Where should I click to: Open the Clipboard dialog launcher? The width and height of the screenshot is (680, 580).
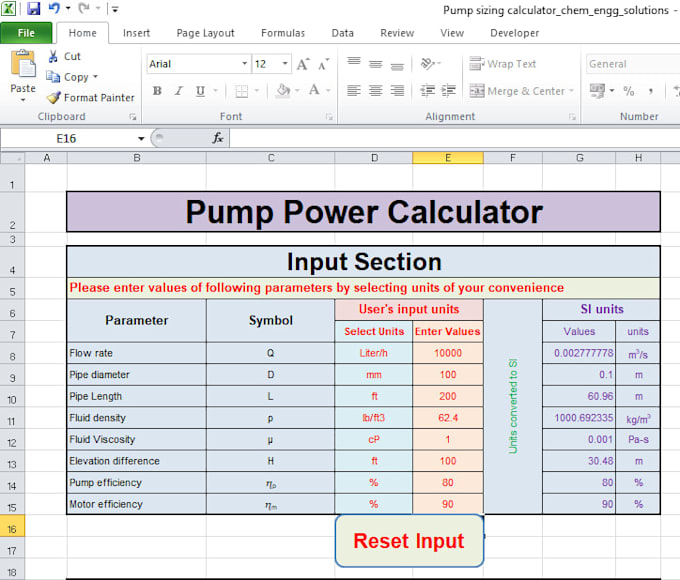click(133, 117)
